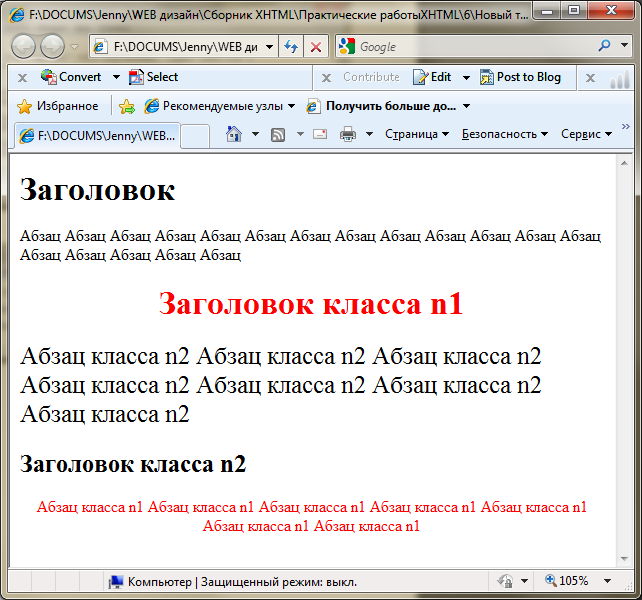Click the Print icon in command bar

[348, 134]
